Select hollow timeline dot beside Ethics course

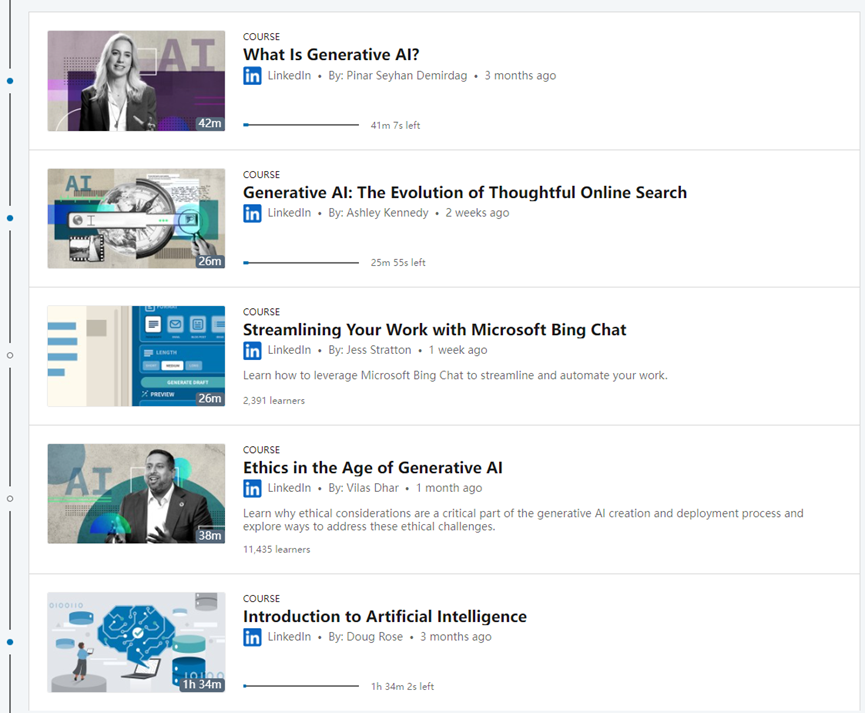[10, 498]
